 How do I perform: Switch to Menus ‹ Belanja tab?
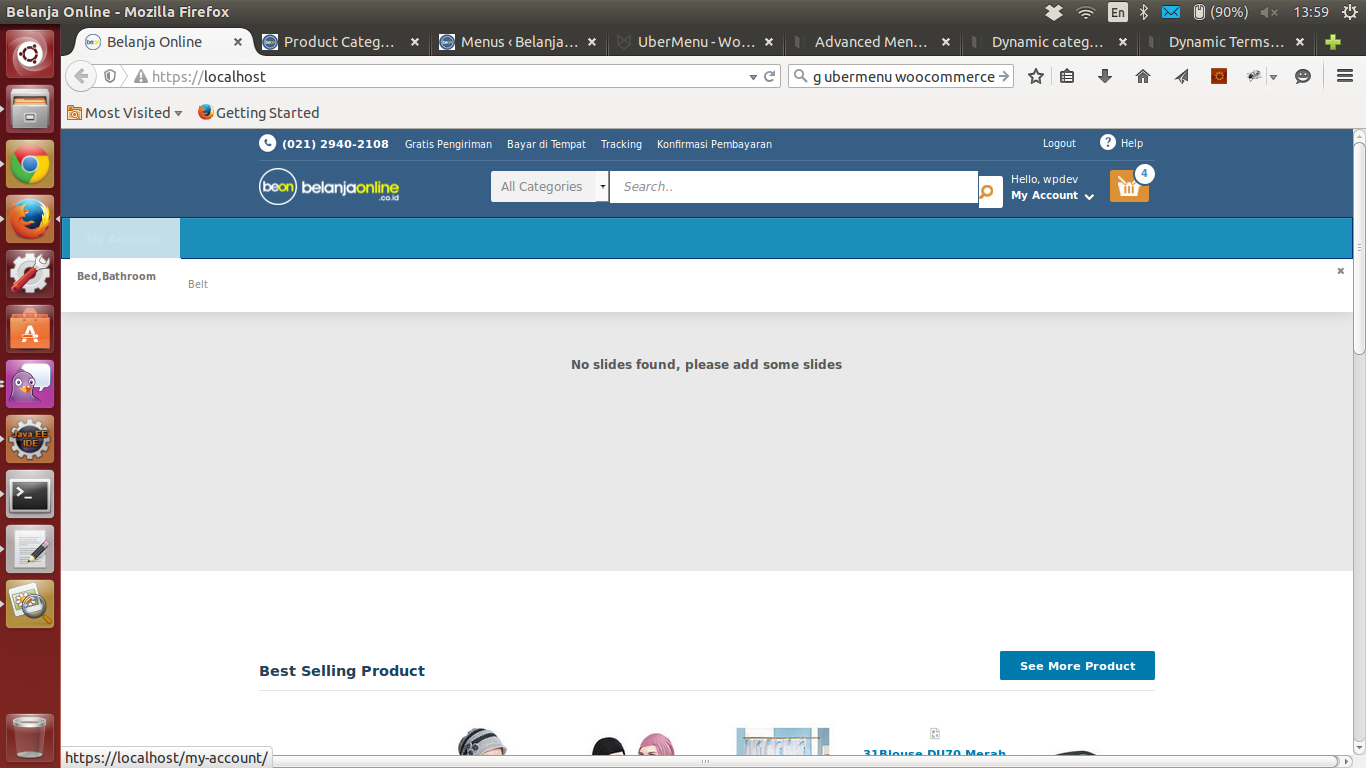[x=517, y=42]
